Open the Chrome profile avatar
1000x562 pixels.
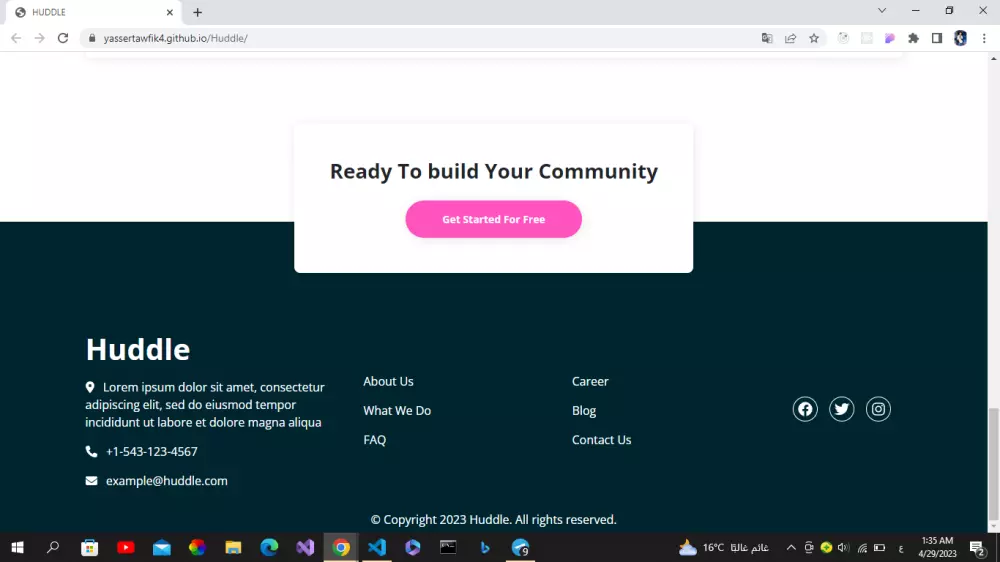click(x=960, y=38)
